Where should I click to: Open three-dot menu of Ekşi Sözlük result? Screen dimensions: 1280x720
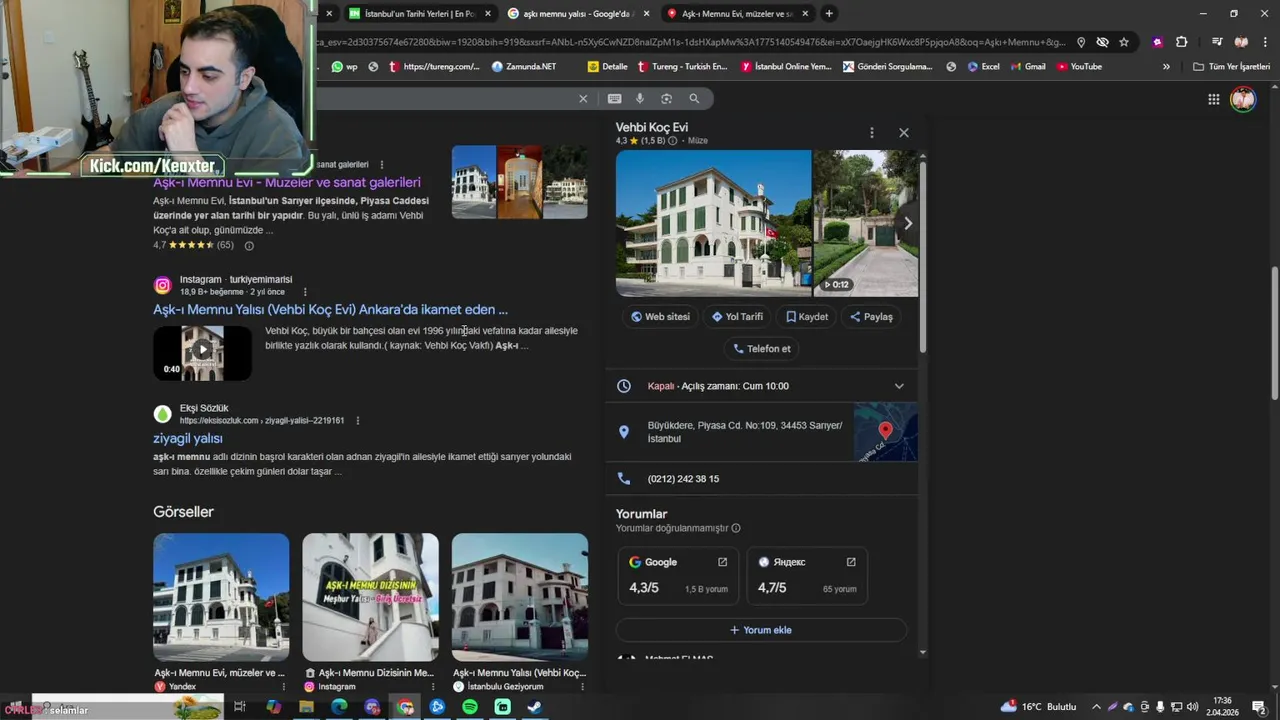coord(357,420)
